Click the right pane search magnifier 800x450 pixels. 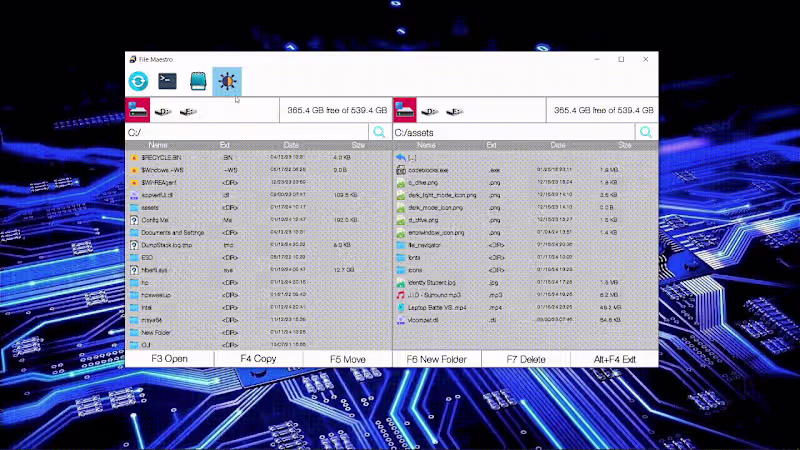pos(646,132)
